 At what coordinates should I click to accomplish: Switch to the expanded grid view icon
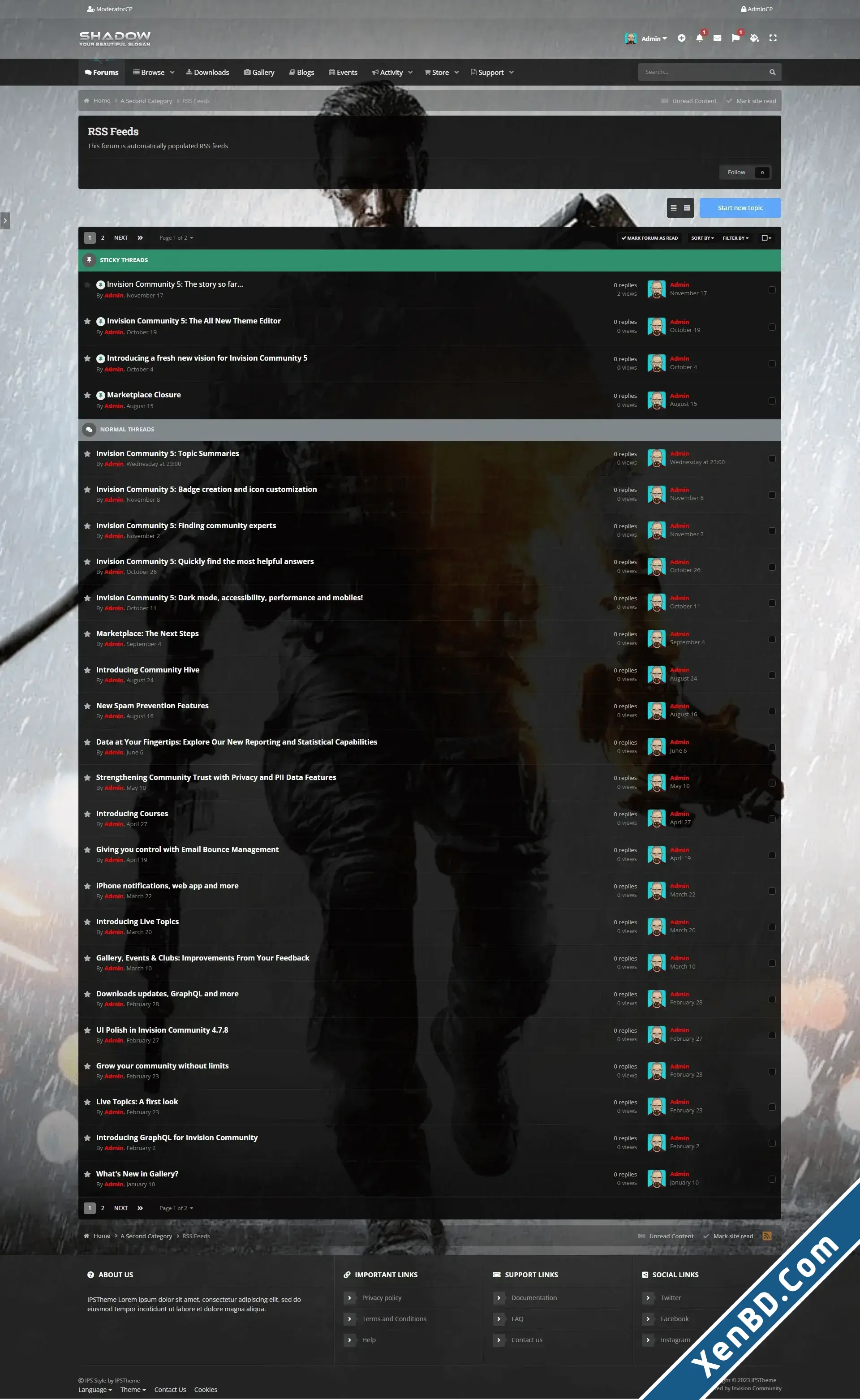687,208
